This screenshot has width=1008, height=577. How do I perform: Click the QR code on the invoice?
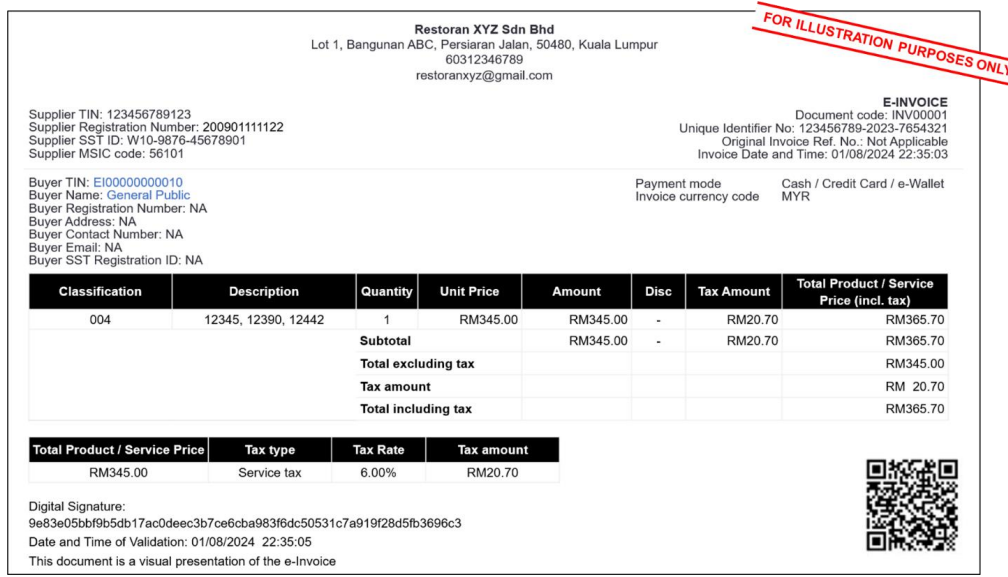(912, 505)
